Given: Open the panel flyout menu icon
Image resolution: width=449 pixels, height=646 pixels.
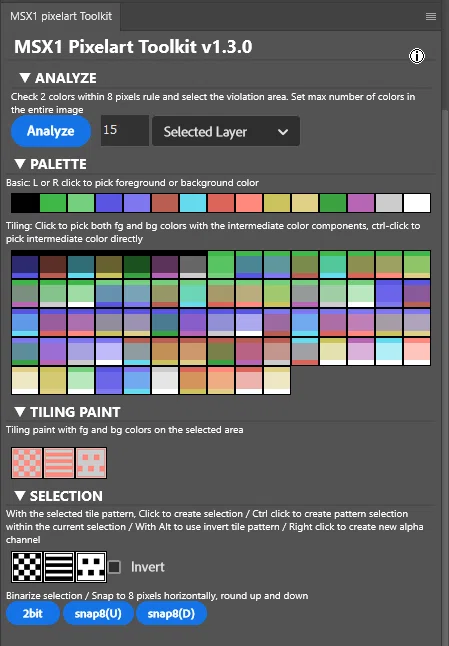Looking at the screenshot, I should (431, 16).
